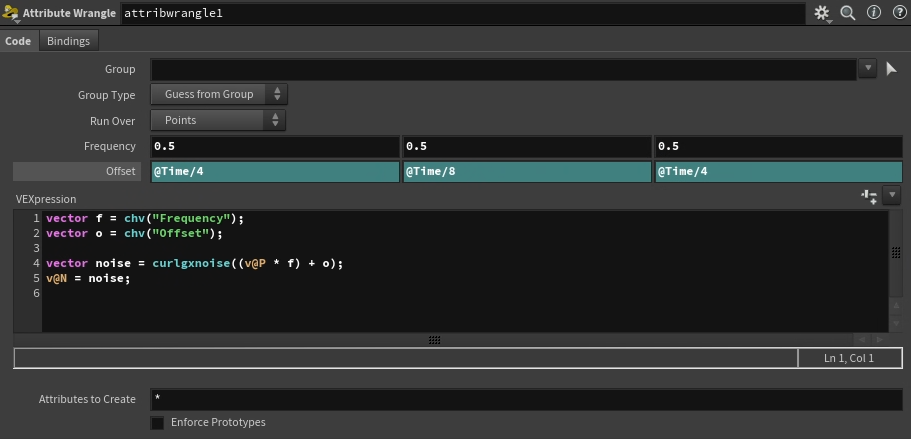Click the attribwrangle1 node name field
Viewport: 911px width, 439px height.
[x=462, y=13]
